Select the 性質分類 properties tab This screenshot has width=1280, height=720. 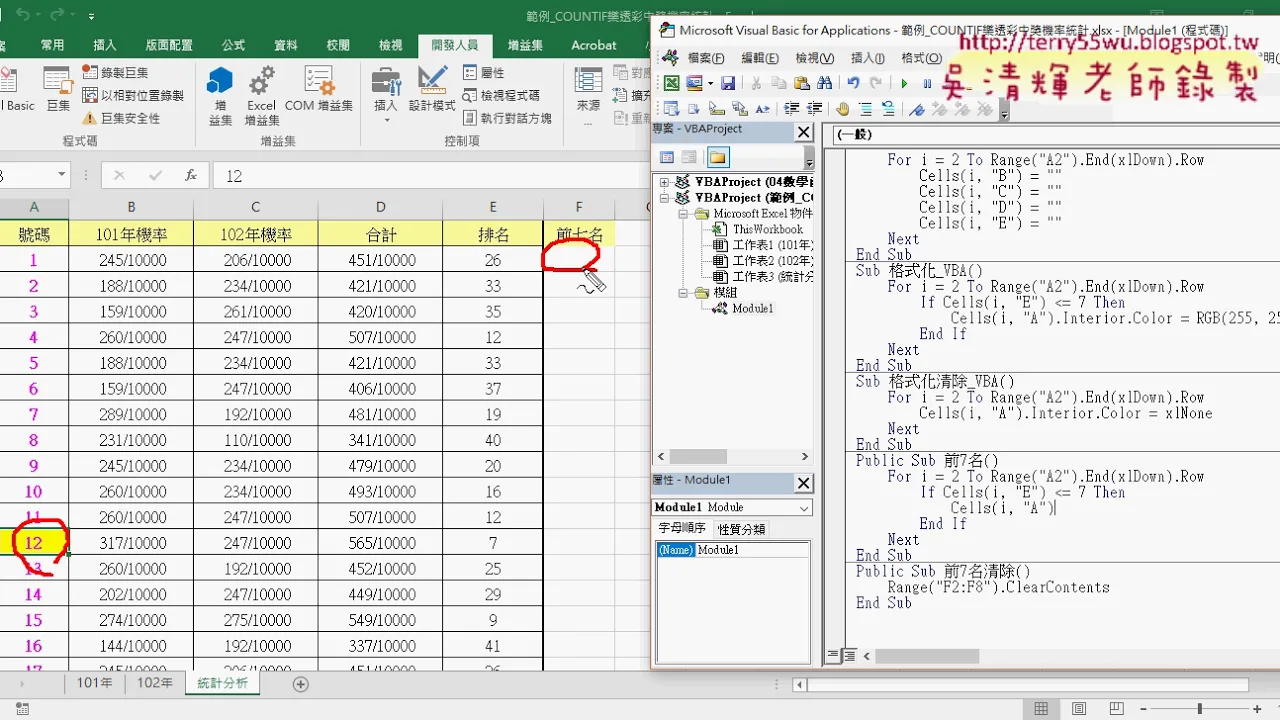pyautogui.click(x=741, y=529)
